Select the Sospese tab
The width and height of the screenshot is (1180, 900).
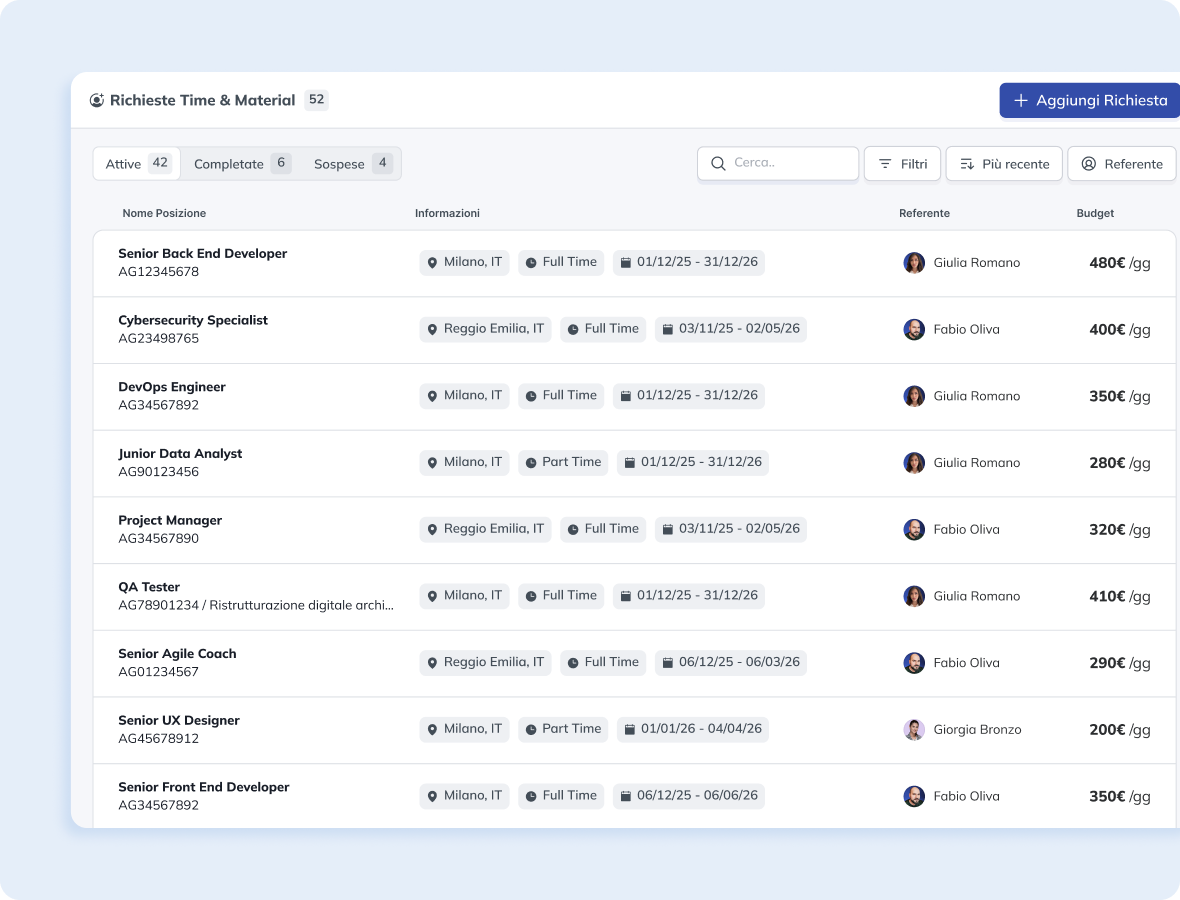coord(351,164)
